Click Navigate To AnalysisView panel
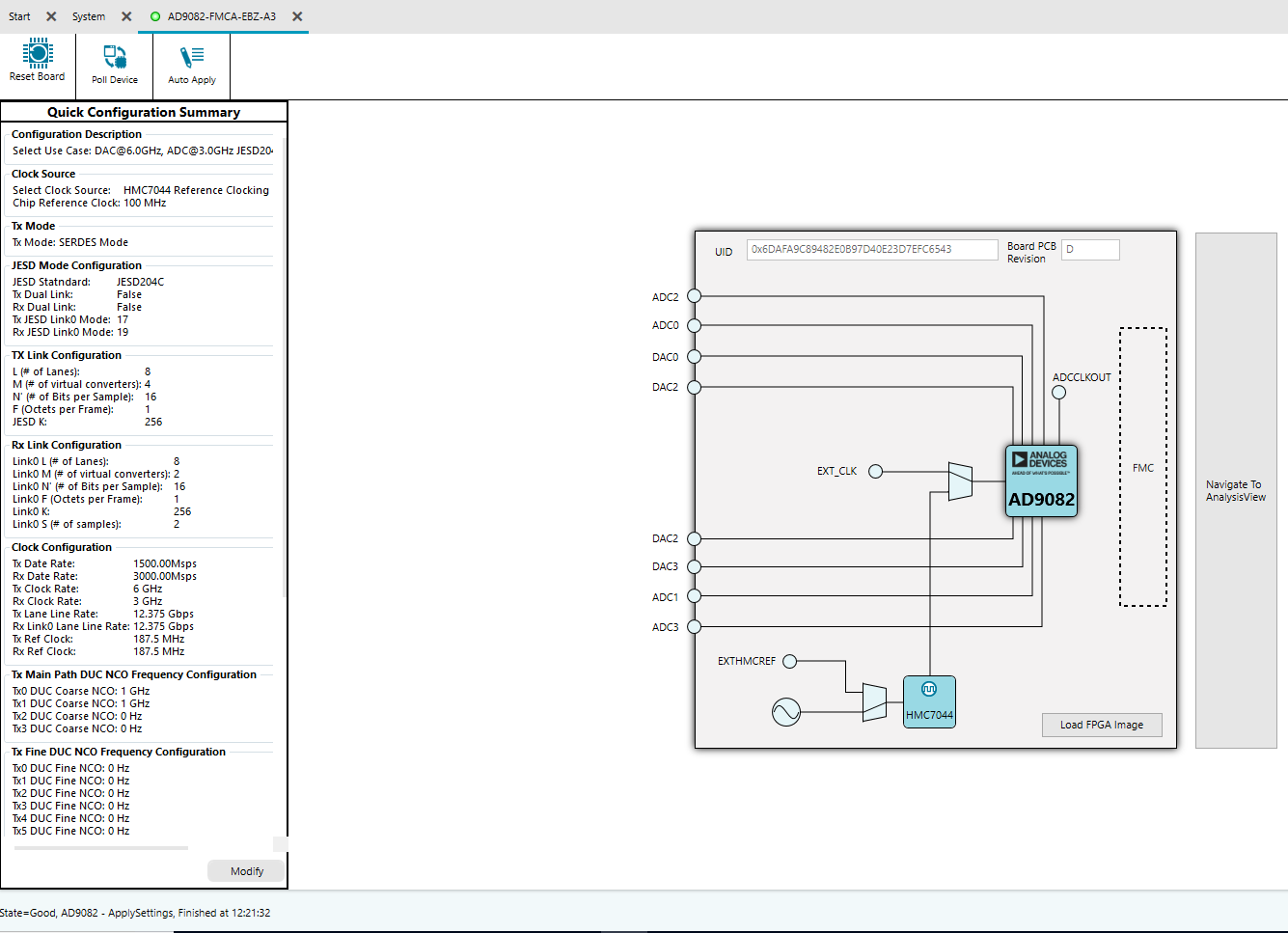The width and height of the screenshot is (1288, 933). click(x=1236, y=490)
